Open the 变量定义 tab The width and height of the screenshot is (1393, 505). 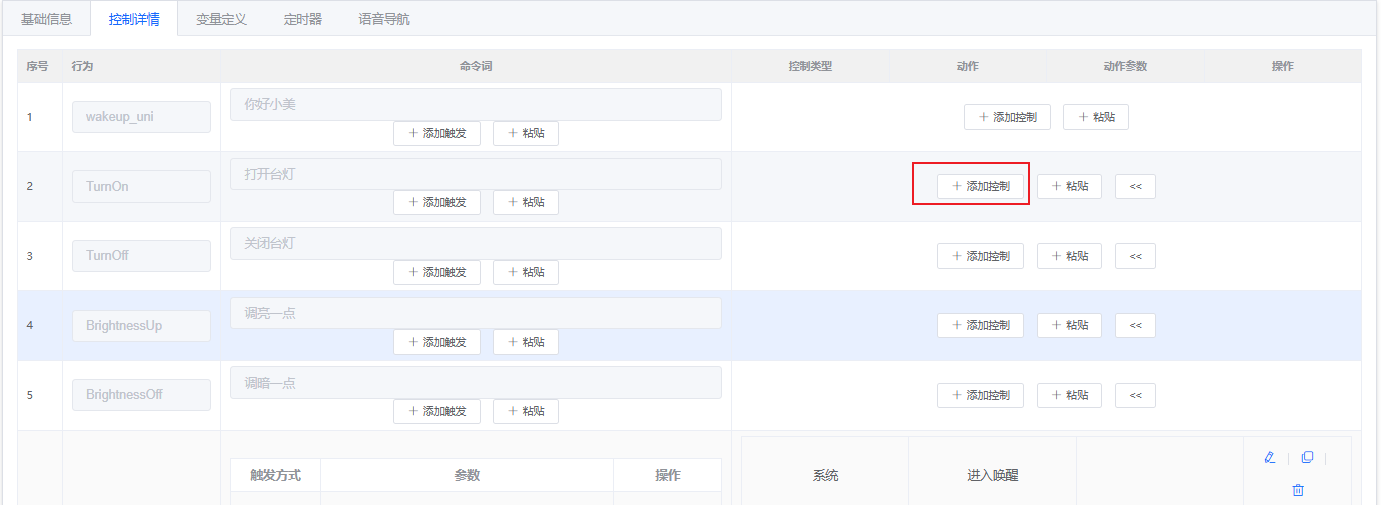(221, 19)
